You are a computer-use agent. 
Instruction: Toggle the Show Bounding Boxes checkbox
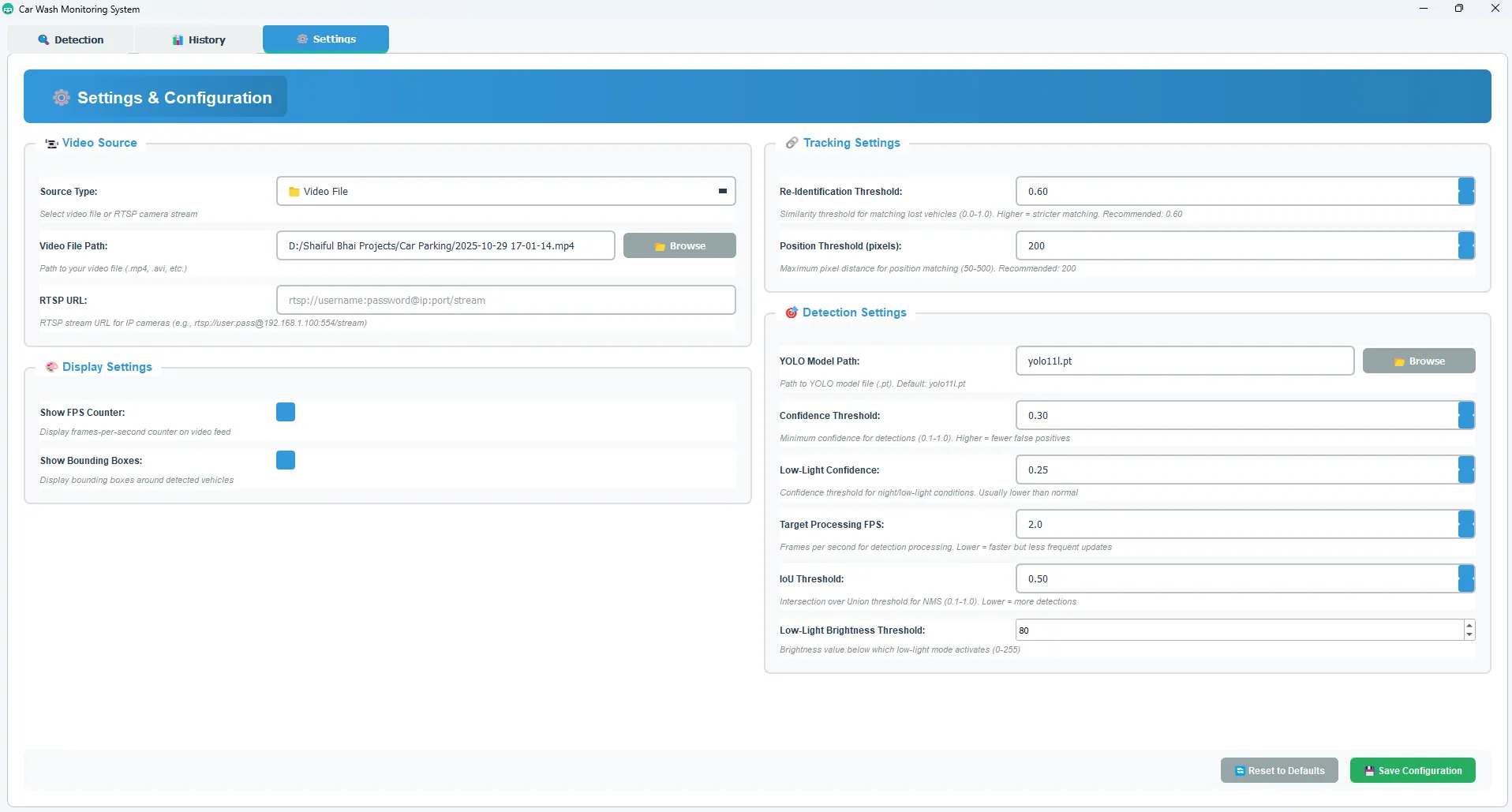pyautogui.click(x=286, y=460)
